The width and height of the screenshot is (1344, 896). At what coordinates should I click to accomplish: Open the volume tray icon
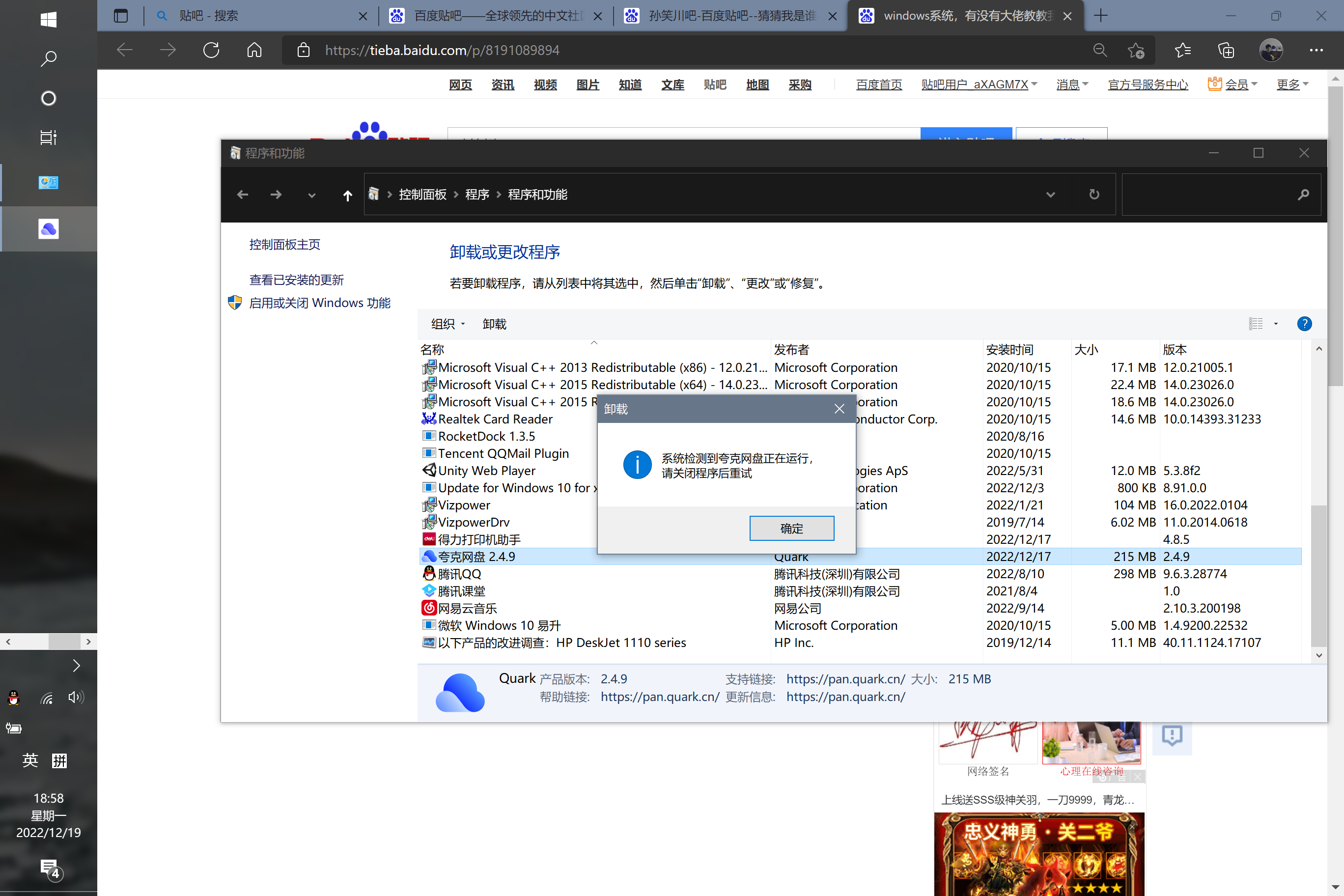click(x=76, y=697)
